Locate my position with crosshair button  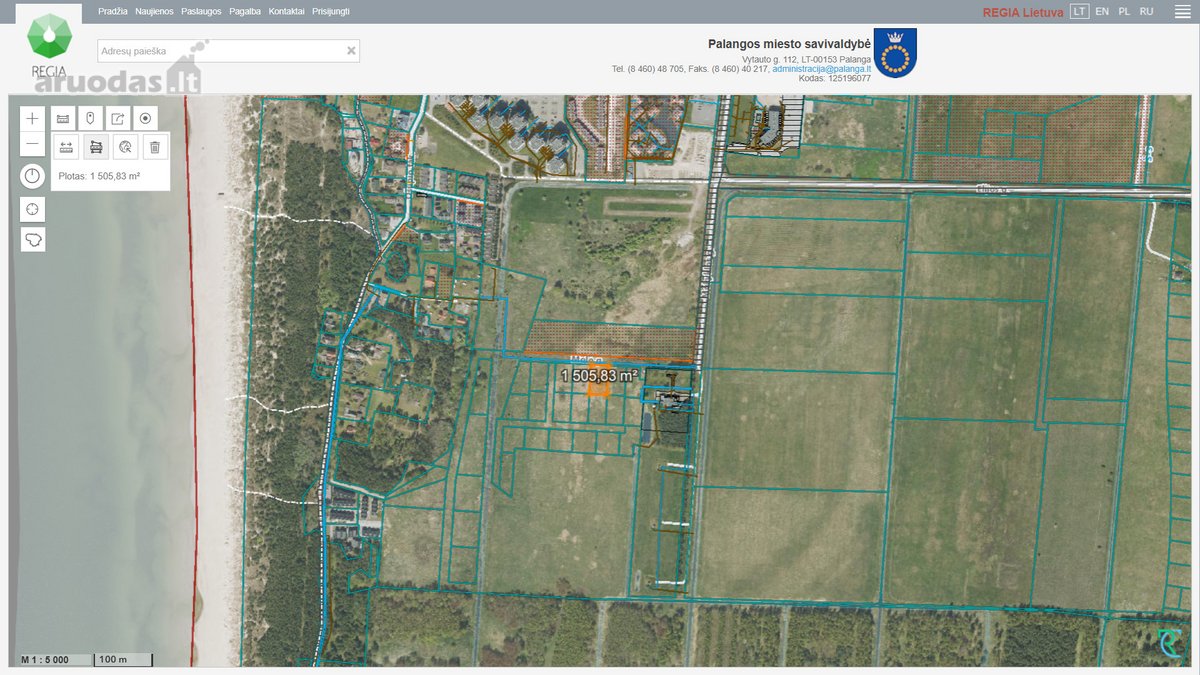tap(33, 209)
